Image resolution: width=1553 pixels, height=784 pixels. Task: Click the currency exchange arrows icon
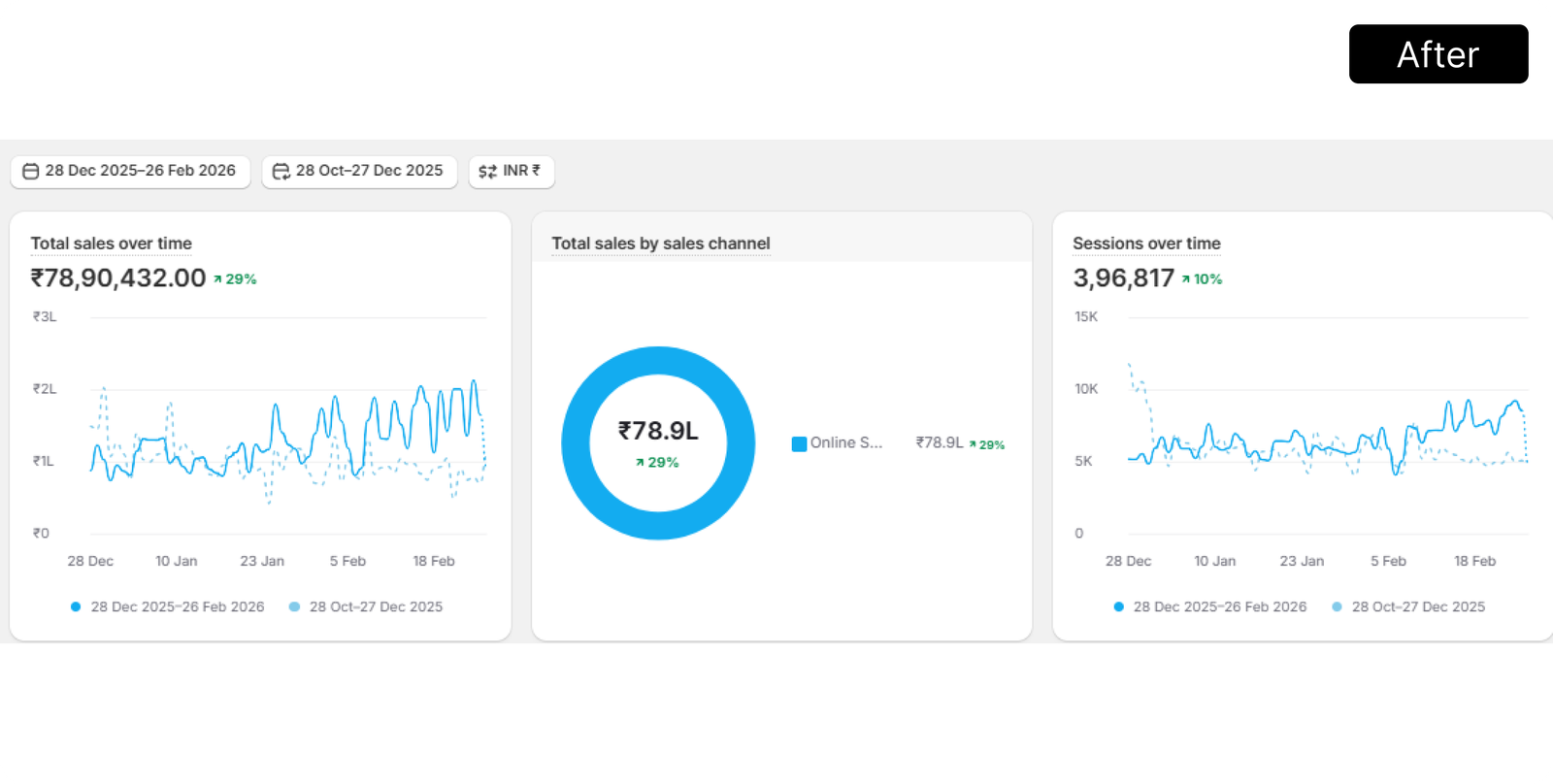point(487,172)
